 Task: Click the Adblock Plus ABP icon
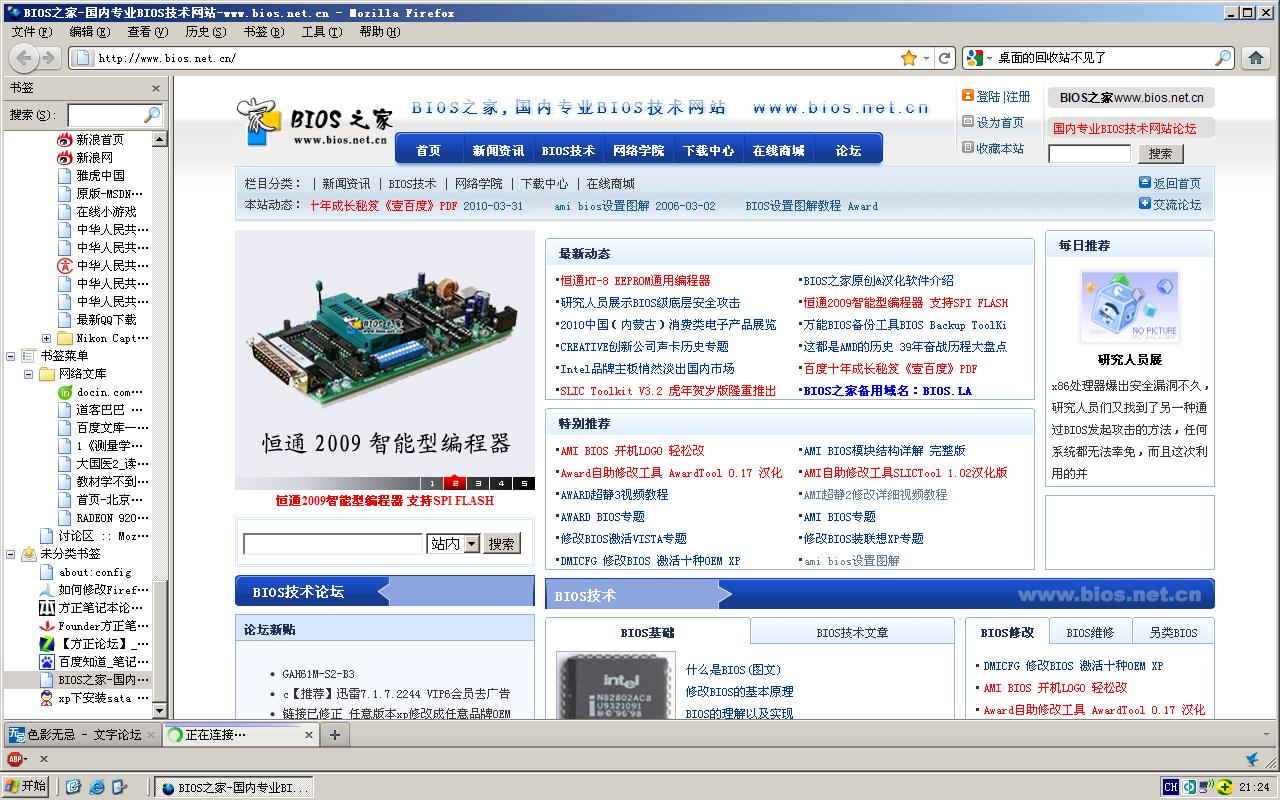click(14, 759)
